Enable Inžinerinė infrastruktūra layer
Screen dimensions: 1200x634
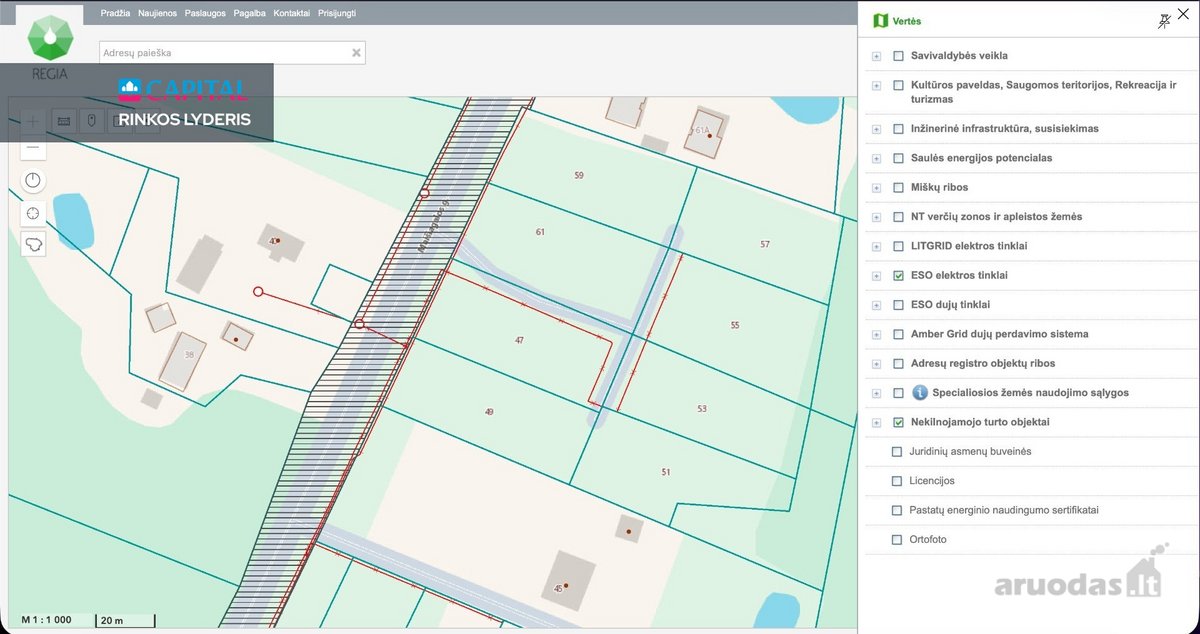coord(898,129)
